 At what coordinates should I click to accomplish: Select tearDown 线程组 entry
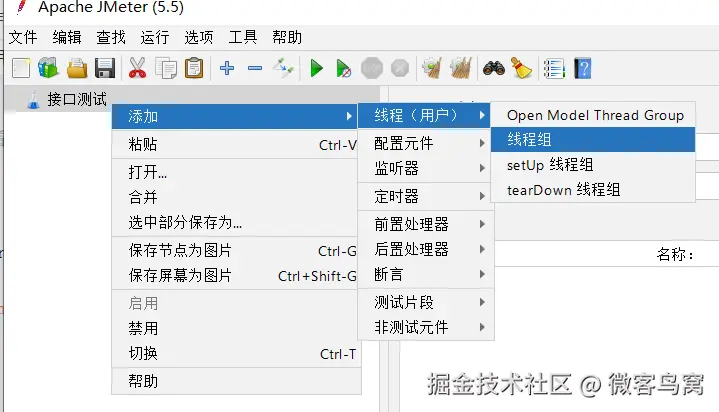pyautogui.click(x=593, y=189)
